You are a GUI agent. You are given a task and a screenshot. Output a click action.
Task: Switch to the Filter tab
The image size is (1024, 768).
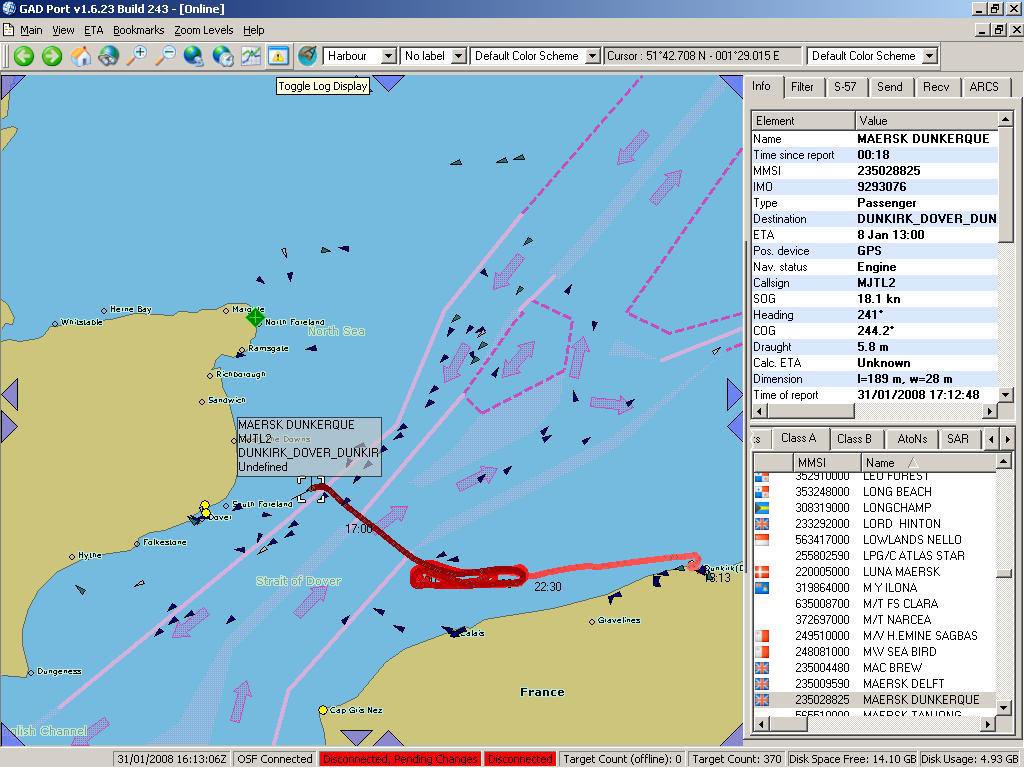click(x=802, y=87)
